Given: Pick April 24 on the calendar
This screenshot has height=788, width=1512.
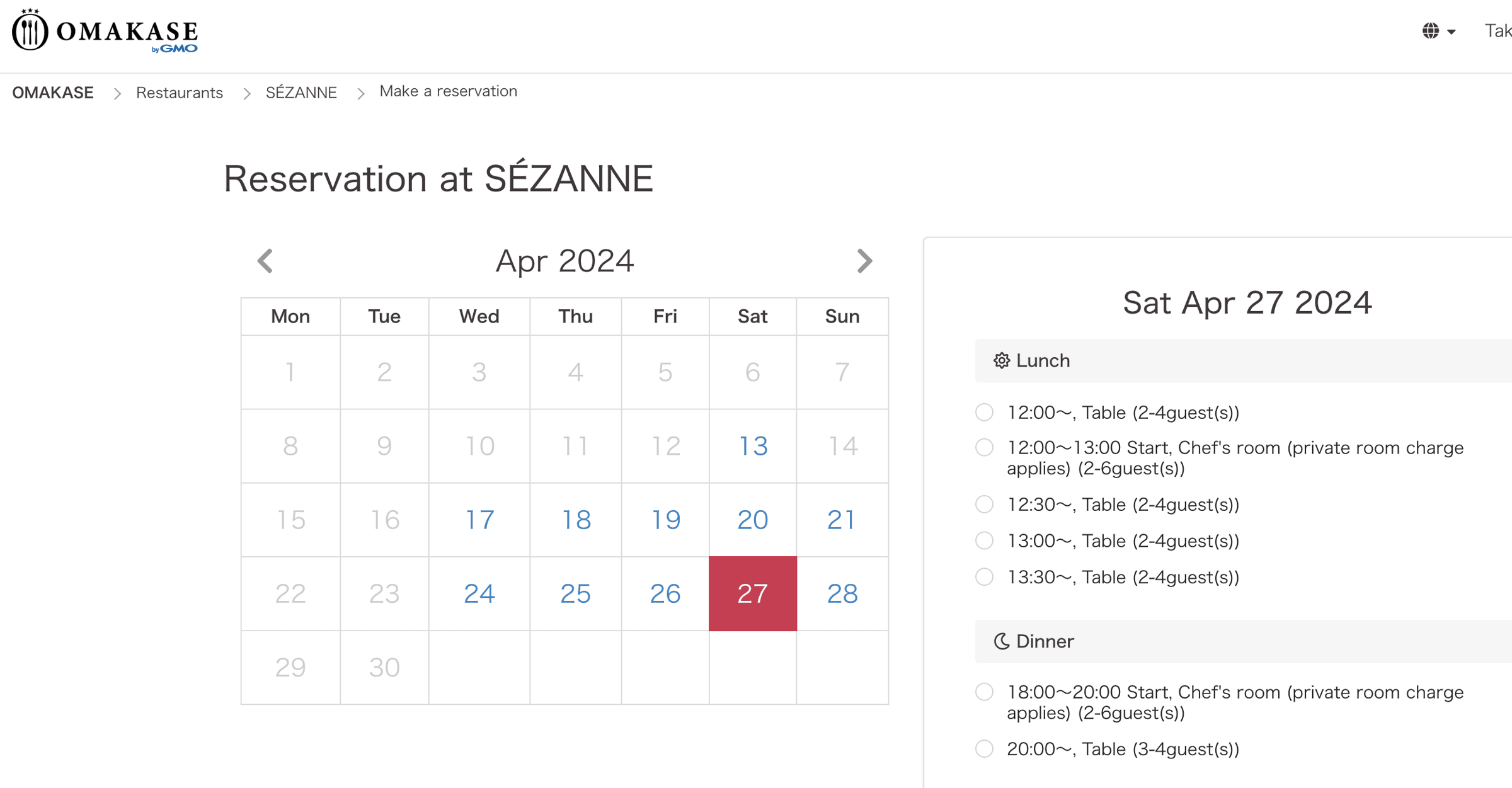Looking at the screenshot, I should [479, 594].
